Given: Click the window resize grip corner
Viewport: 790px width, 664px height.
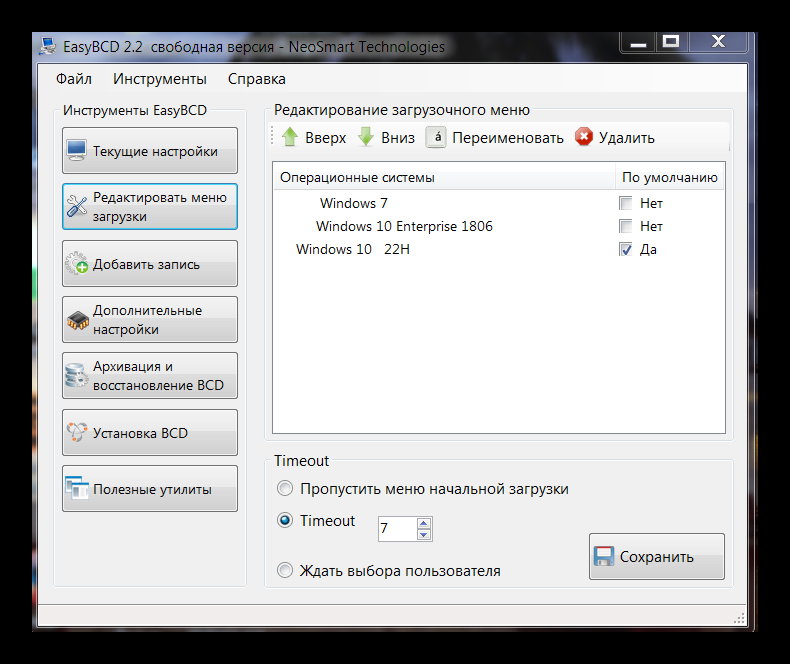Looking at the screenshot, I should pyautogui.click(x=739, y=618).
